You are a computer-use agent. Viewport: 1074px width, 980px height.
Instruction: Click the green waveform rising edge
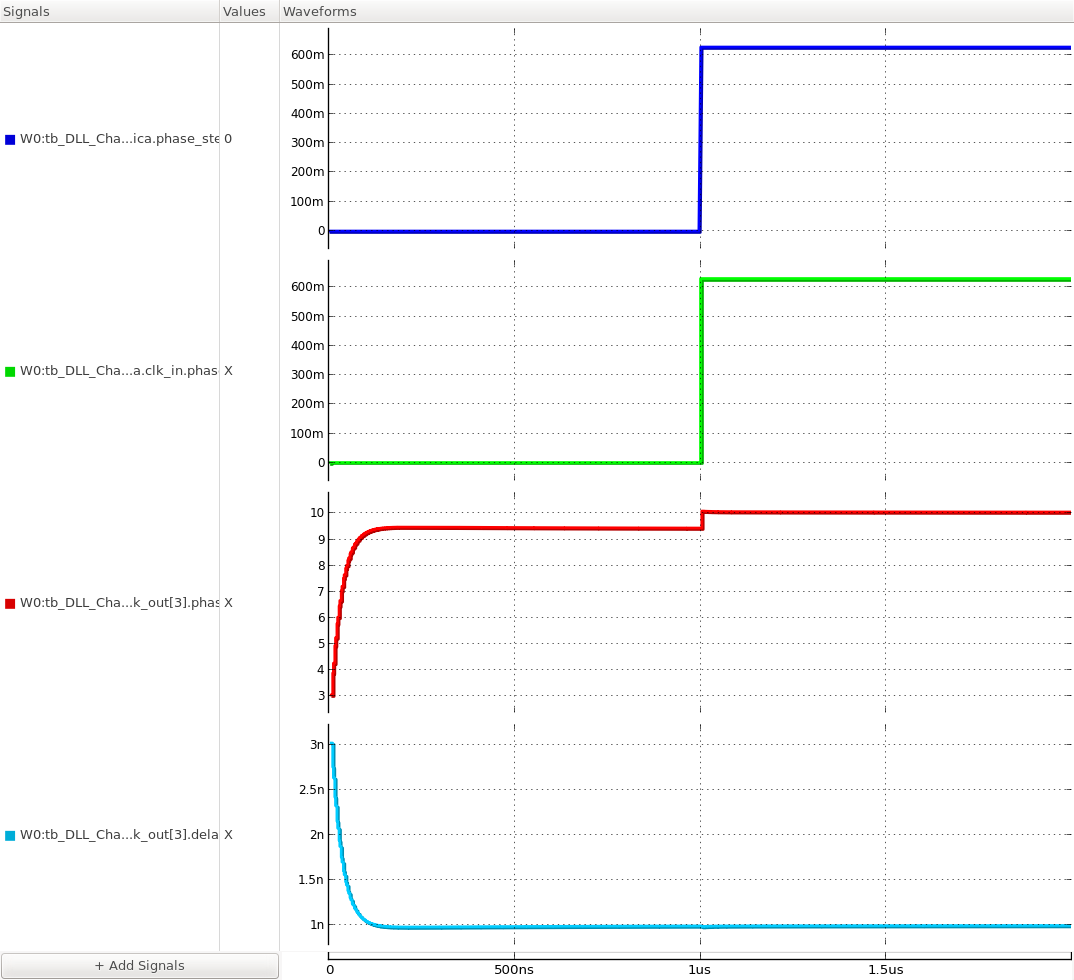[x=701, y=370]
